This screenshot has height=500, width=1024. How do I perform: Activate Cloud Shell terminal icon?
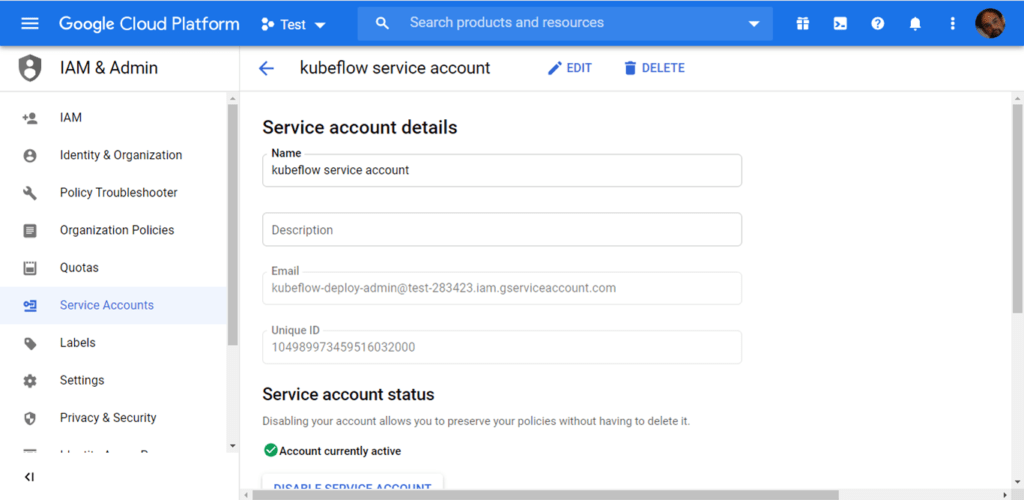point(840,23)
